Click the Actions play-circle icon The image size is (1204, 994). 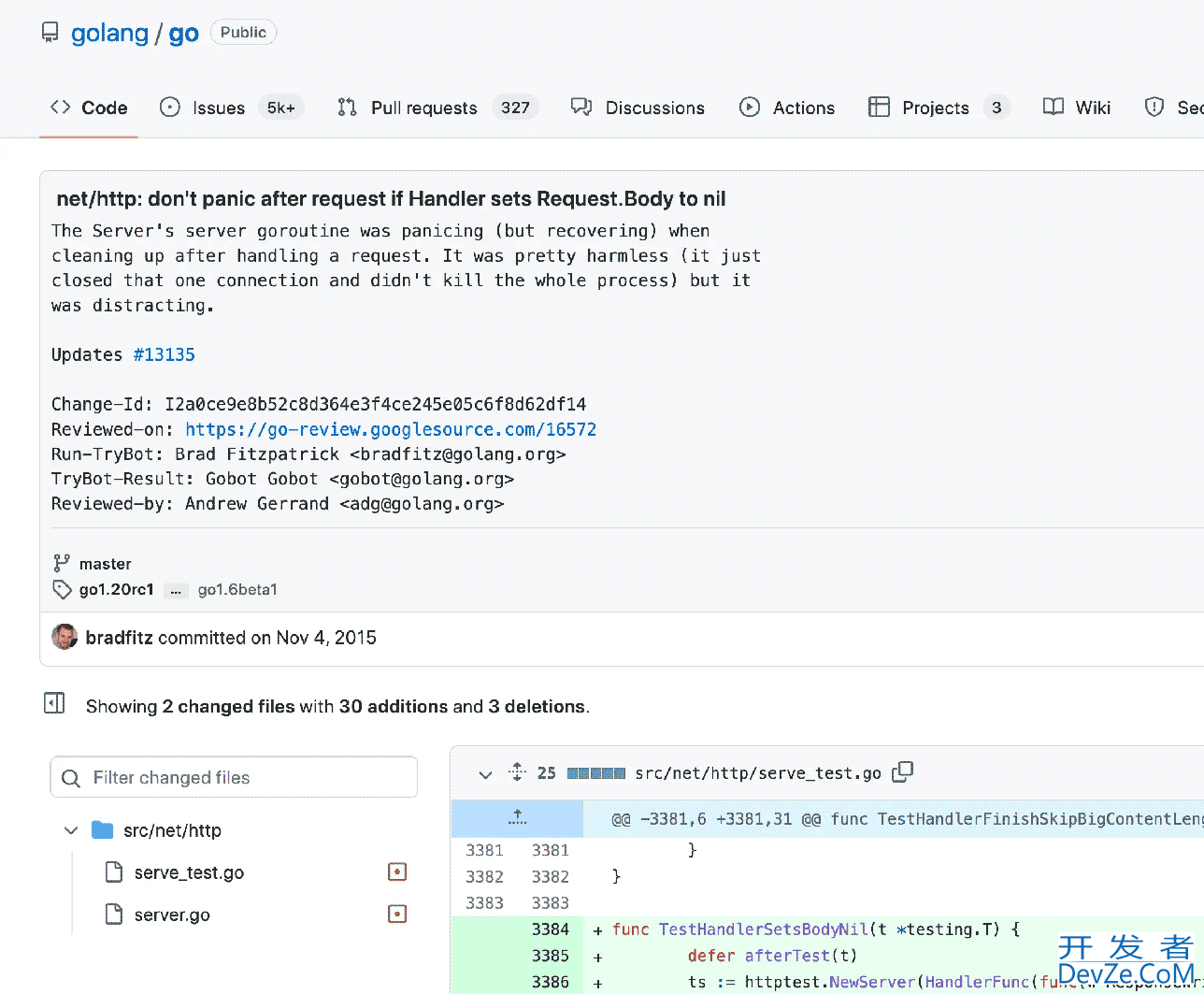coord(750,107)
